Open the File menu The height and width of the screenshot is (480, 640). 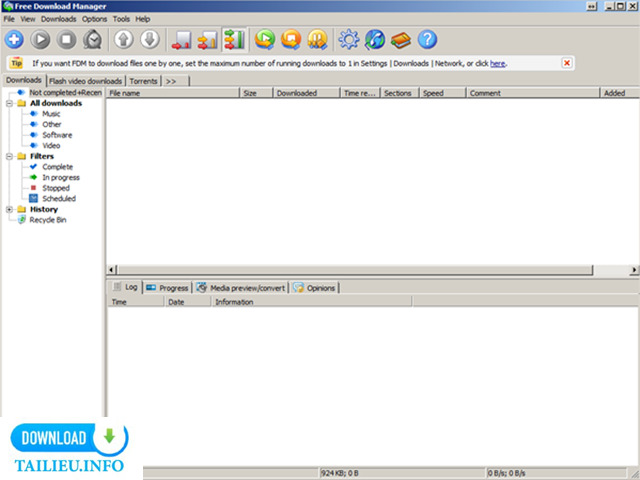(x=9, y=19)
